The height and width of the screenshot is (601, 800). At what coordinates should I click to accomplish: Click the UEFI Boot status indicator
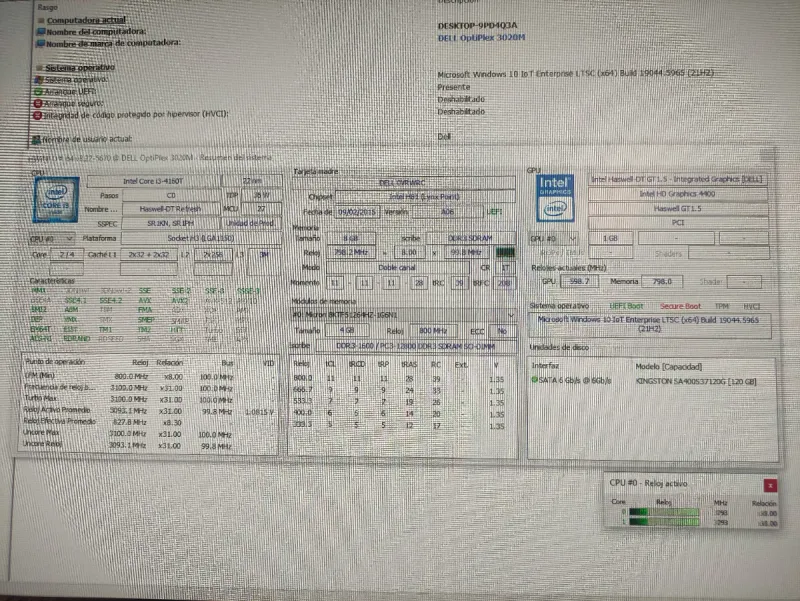(626, 306)
